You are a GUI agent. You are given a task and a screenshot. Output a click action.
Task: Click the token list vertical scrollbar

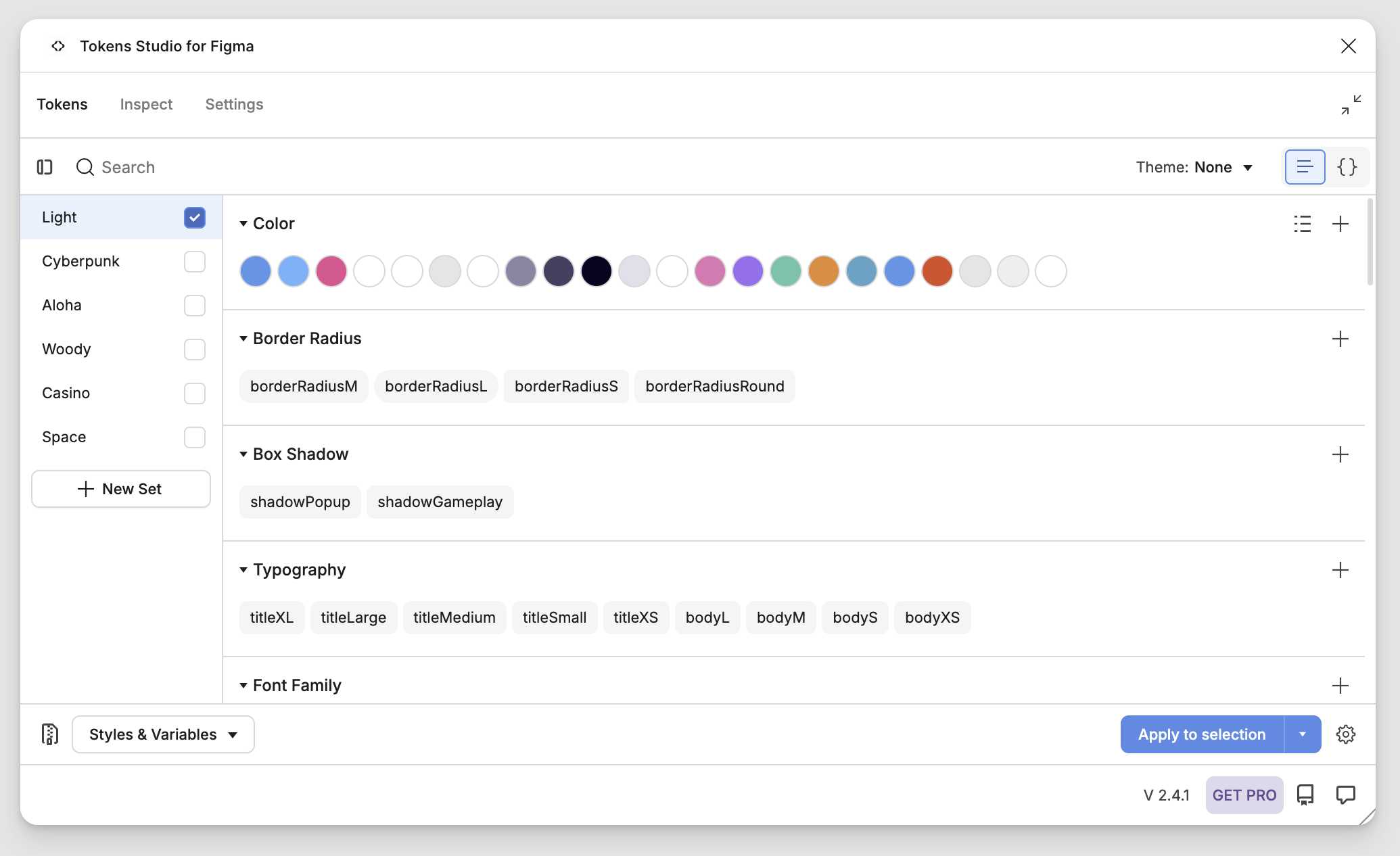tap(1370, 242)
